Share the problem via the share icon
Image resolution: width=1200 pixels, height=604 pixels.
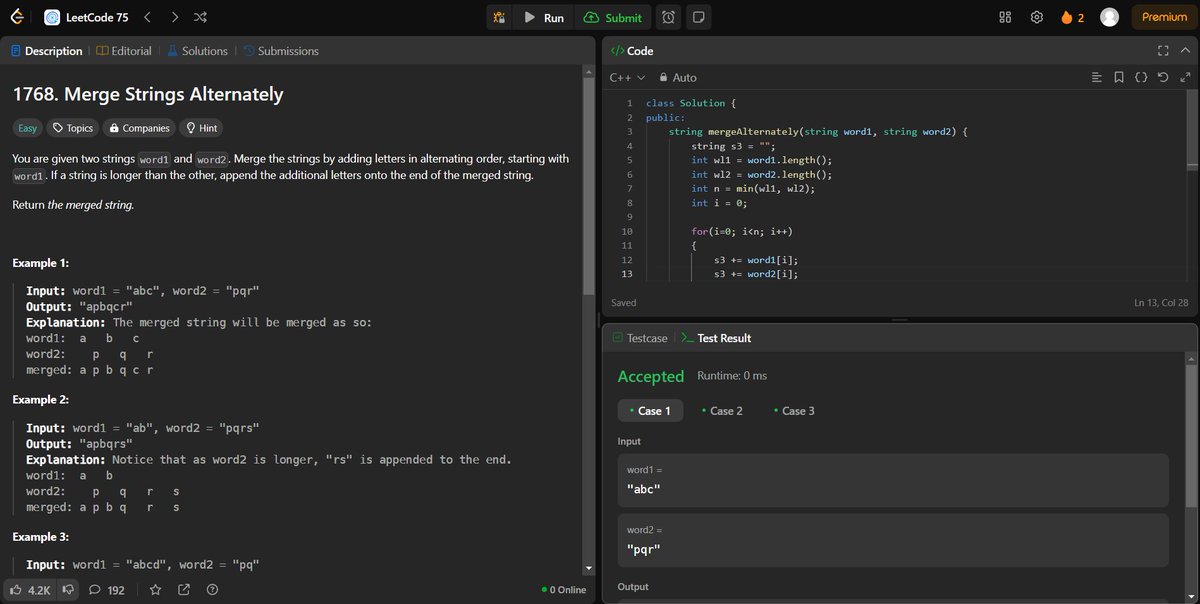184,590
